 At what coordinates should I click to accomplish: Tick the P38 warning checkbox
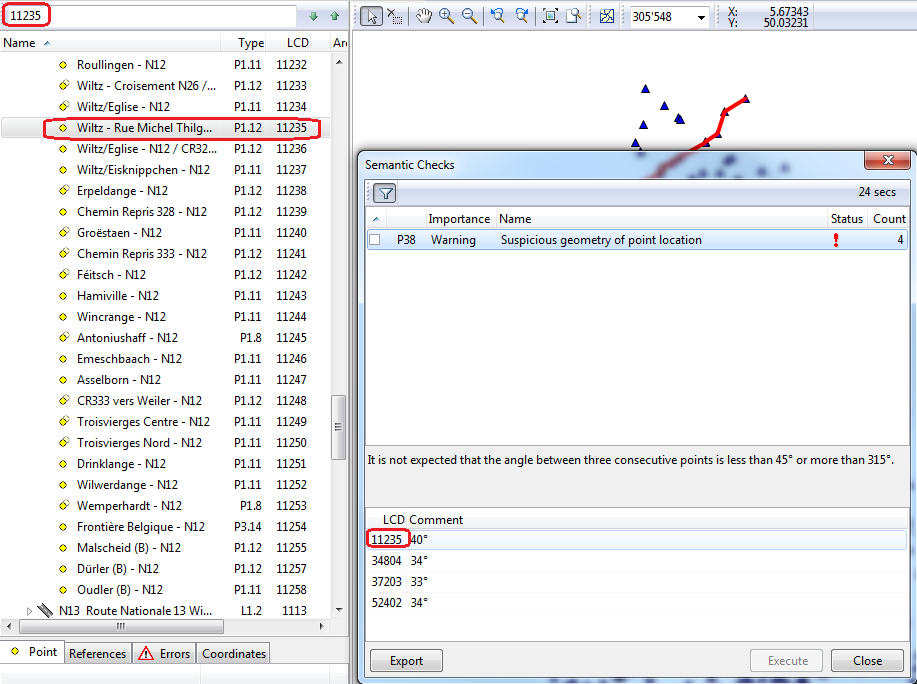point(375,240)
